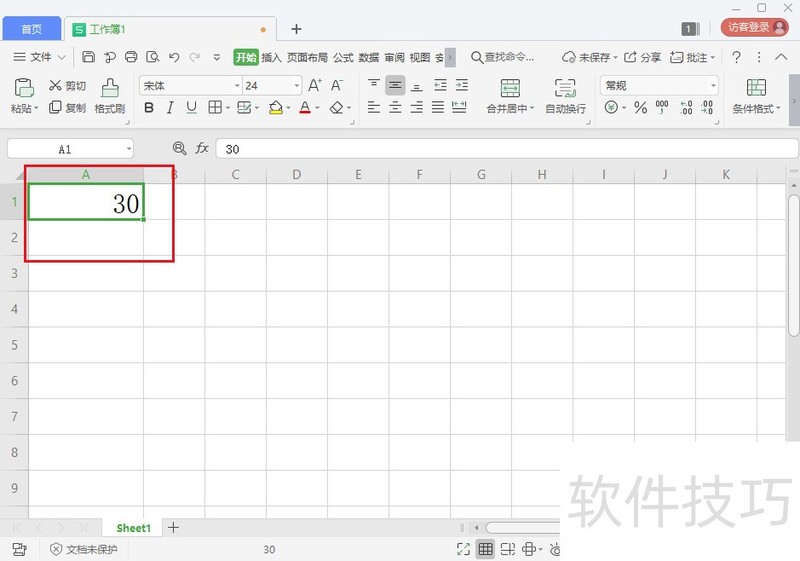Switch to the 页面布局 Page Layout tab
Image resolution: width=800 pixels, height=561 pixels.
(x=307, y=57)
